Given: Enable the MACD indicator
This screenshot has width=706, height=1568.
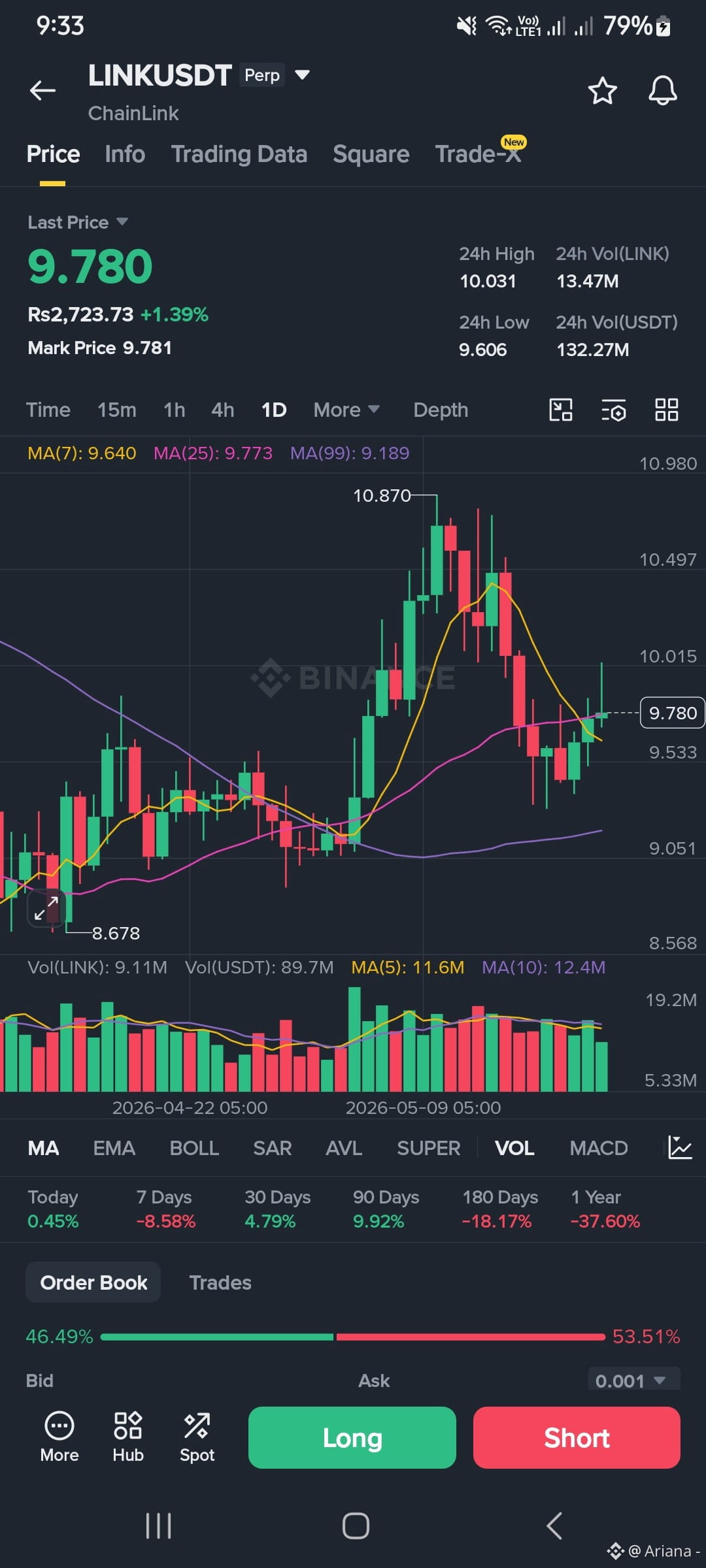Looking at the screenshot, I should click(598, 1148).
